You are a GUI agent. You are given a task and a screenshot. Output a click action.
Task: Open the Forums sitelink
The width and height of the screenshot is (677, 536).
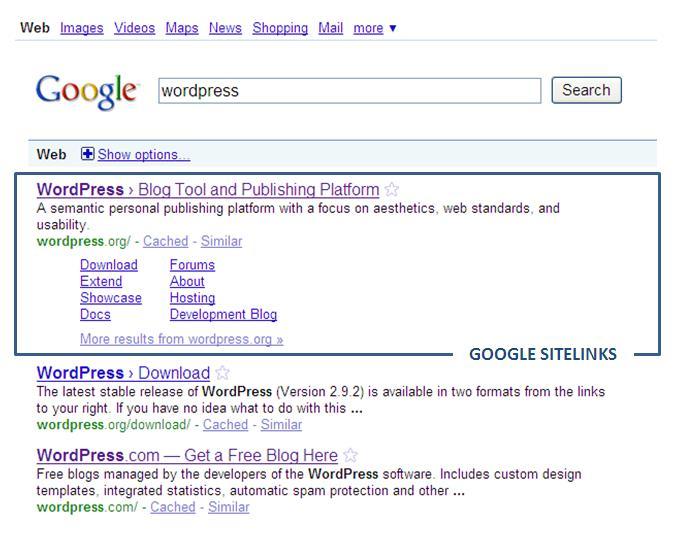tap(192, 265)
